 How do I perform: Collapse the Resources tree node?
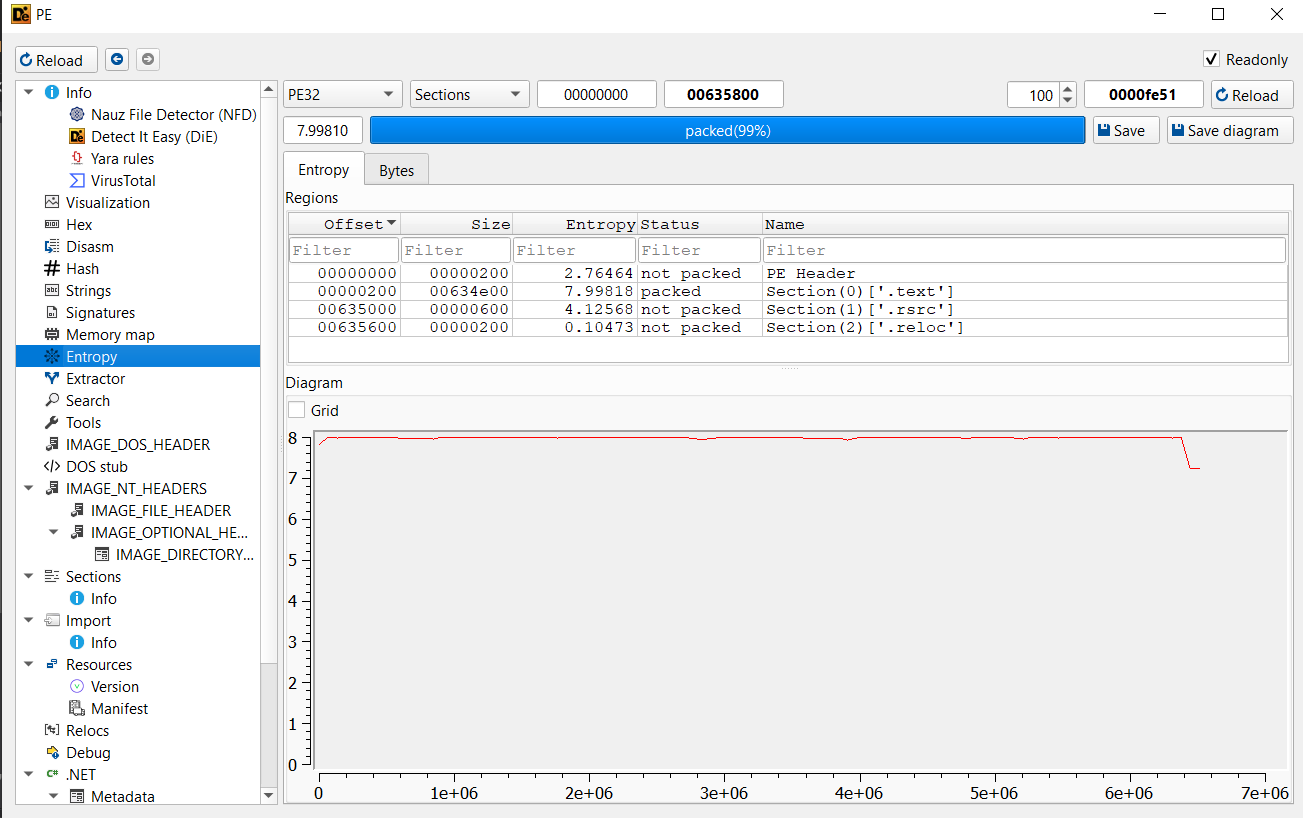point(28,665)
